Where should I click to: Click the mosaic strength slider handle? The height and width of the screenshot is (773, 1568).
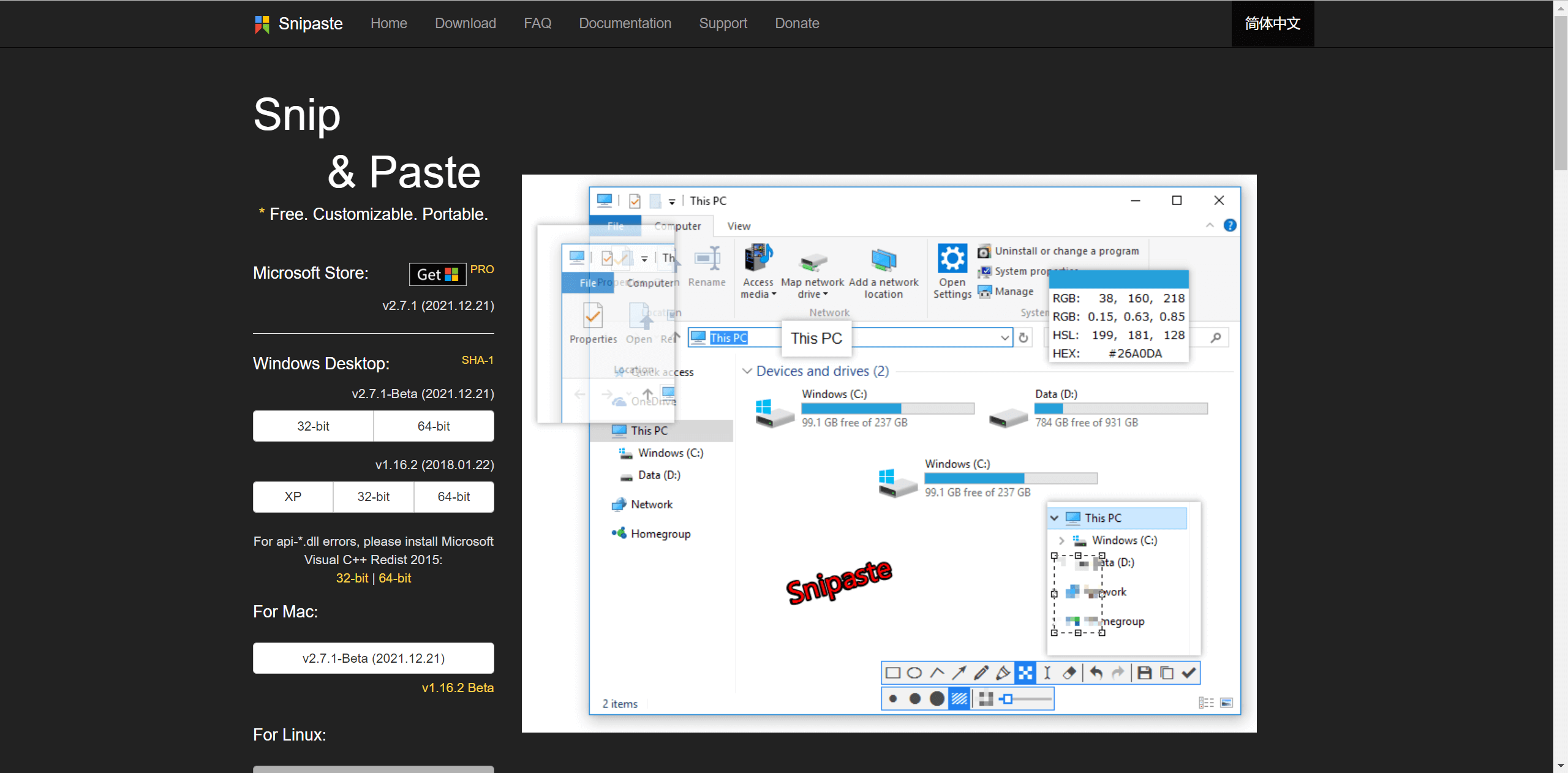point(1008,699)
